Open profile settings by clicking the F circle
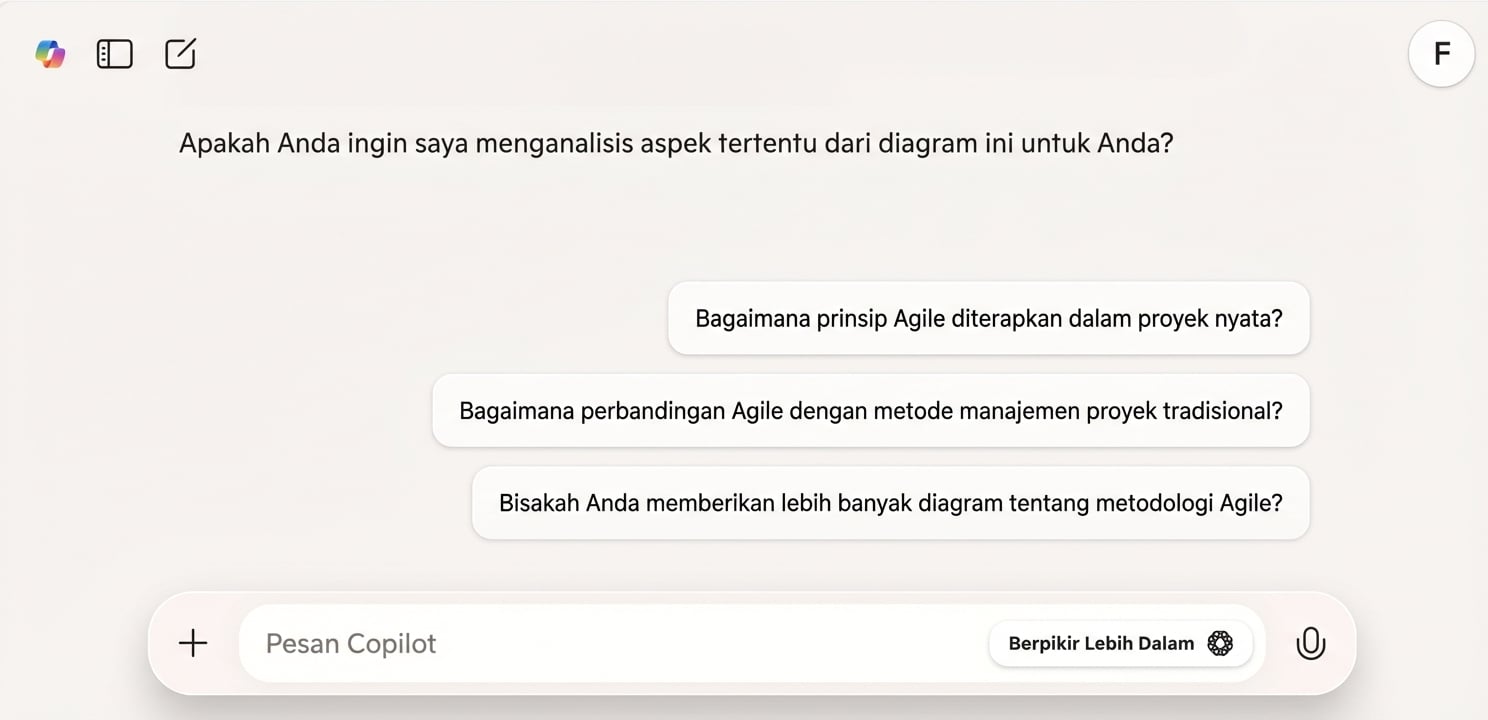1488x720 pixels. coord(1440,54)
